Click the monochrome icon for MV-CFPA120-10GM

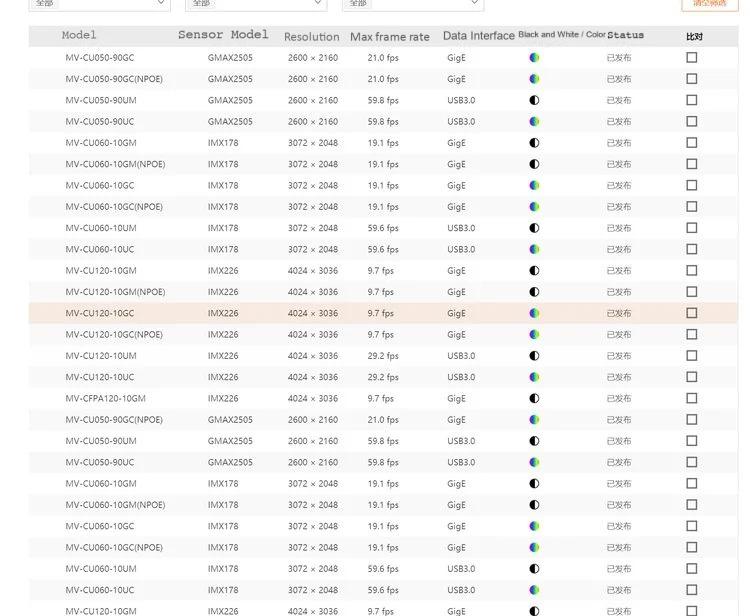pyautogui.click(x=534, y=399)
